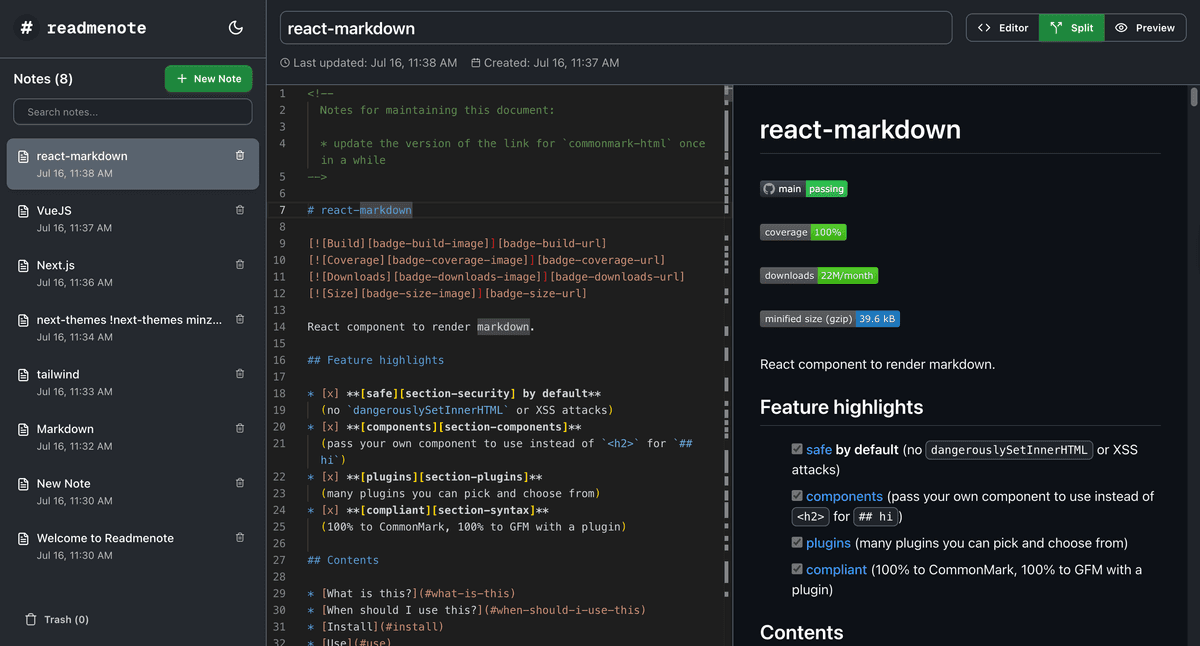Toggle the 'components' checkbox in preview
Screen dimensions: 1200x646
pyautogui.click(x=797, y=496)
